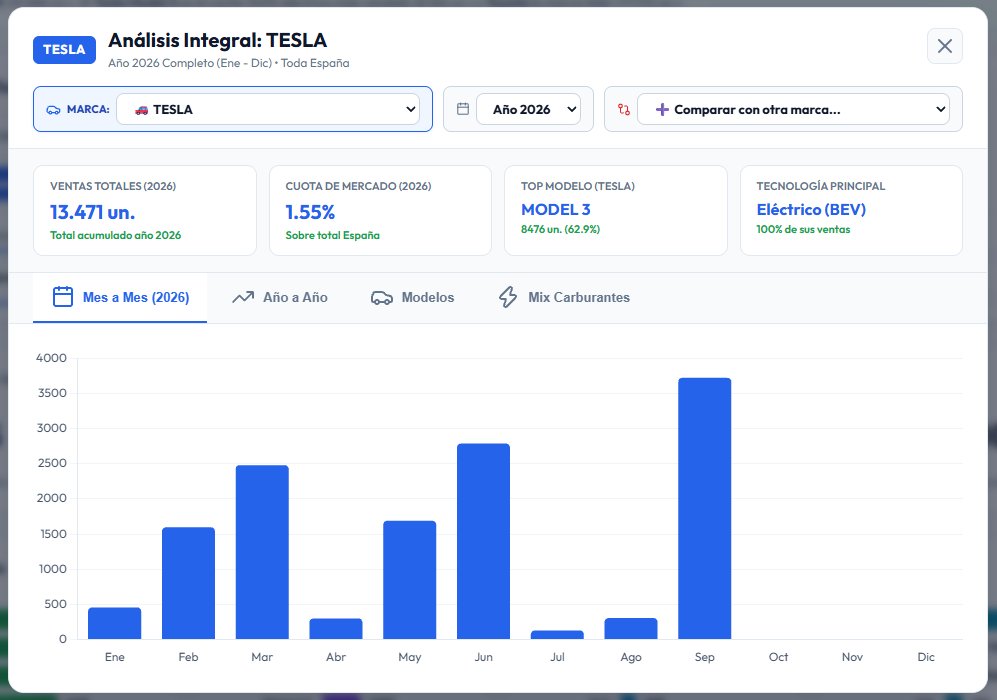Click the Nov label on the x-axis
This screenshot has width=997, height=700.
pos(852,657)
